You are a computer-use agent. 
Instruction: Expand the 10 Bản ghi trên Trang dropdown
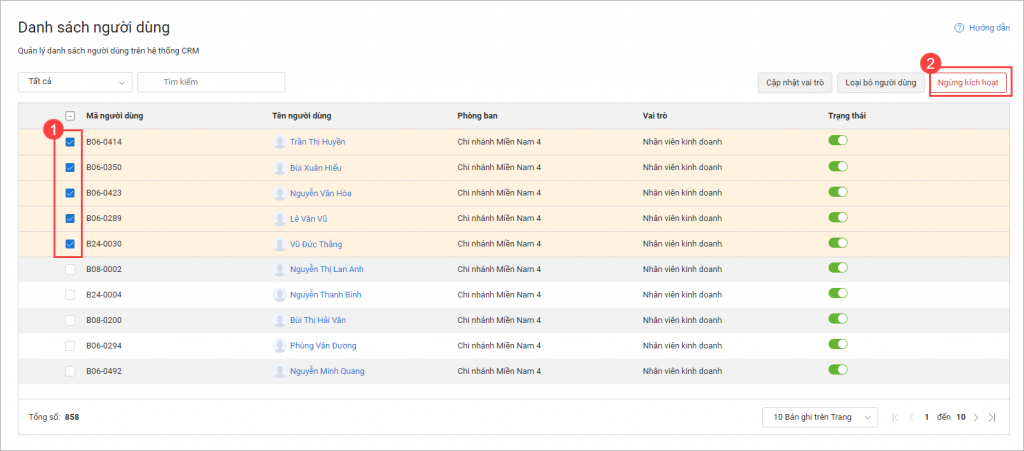[x=820, y=417]
